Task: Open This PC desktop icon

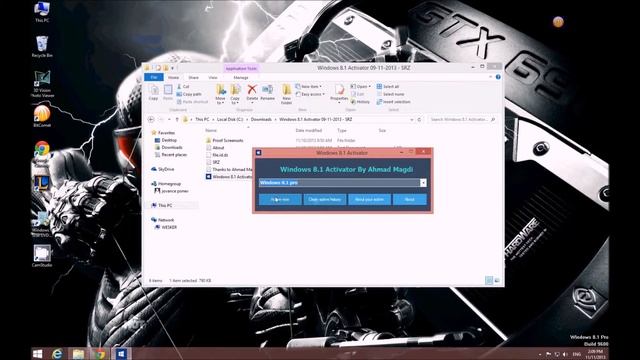Action: coord(42,12)
